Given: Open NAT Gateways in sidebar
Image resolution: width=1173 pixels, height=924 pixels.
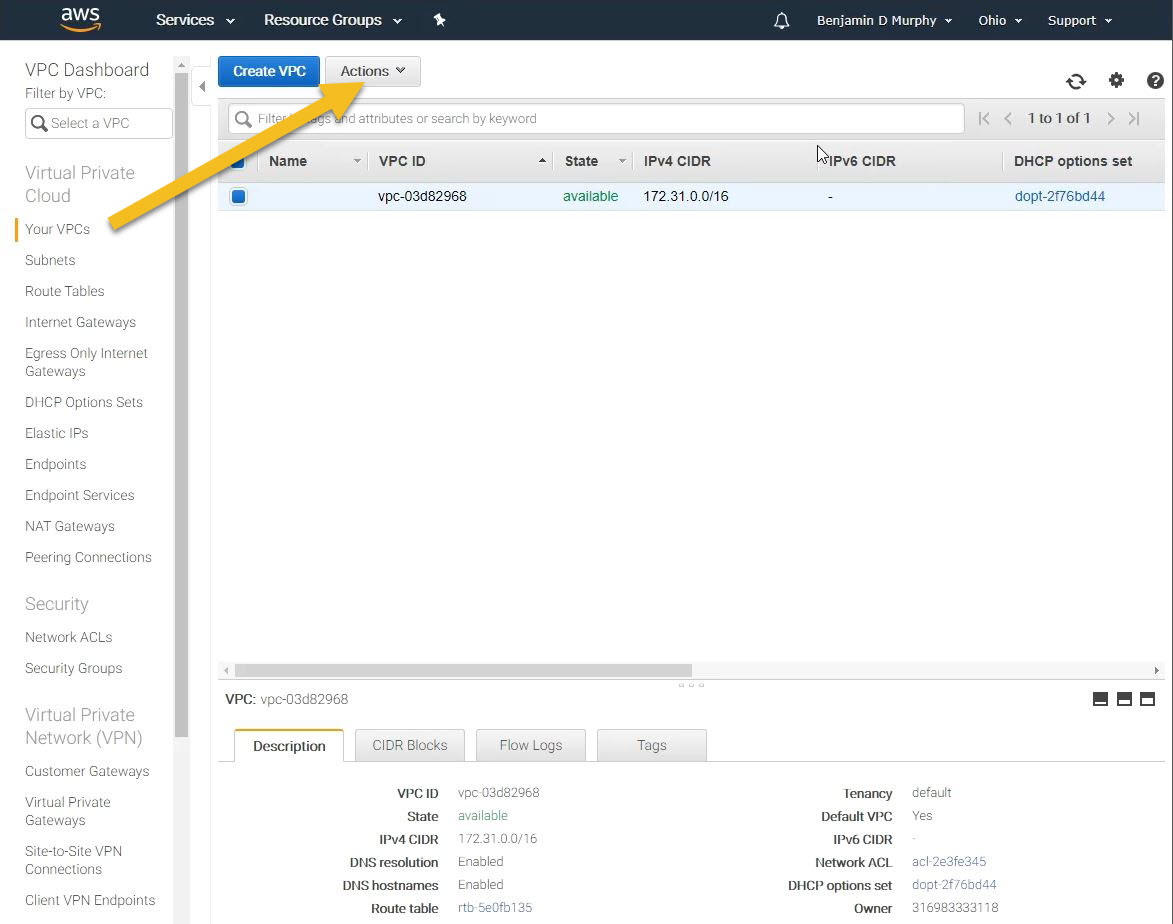Looking at the screenshot, I should tap(70, 527).
